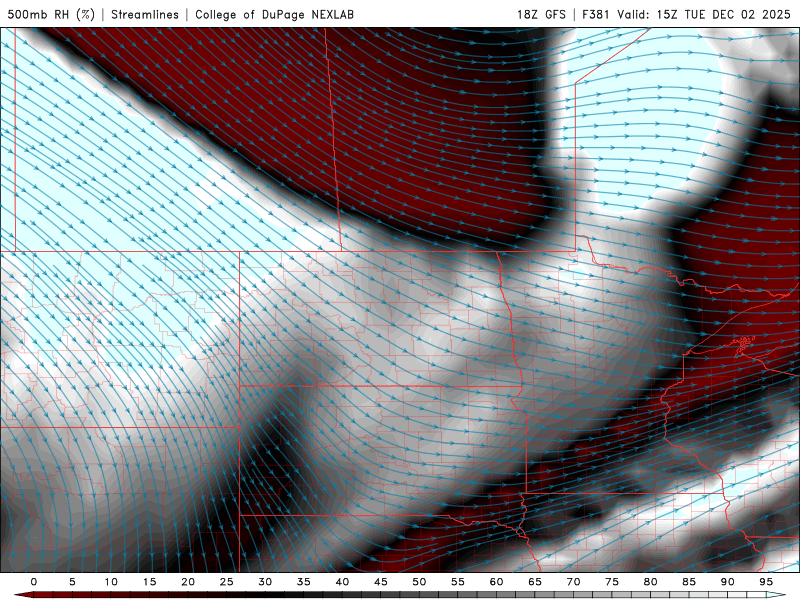Click the "60" colorbar tick label
Image resolution: width=800 pixels, height=600 pixels.
[x=496, y=582]
